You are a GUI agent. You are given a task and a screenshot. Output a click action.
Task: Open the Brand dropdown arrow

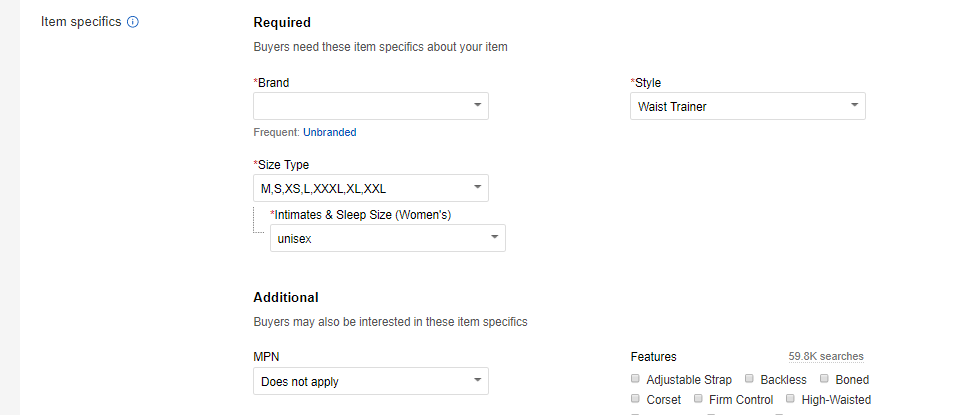477,105
